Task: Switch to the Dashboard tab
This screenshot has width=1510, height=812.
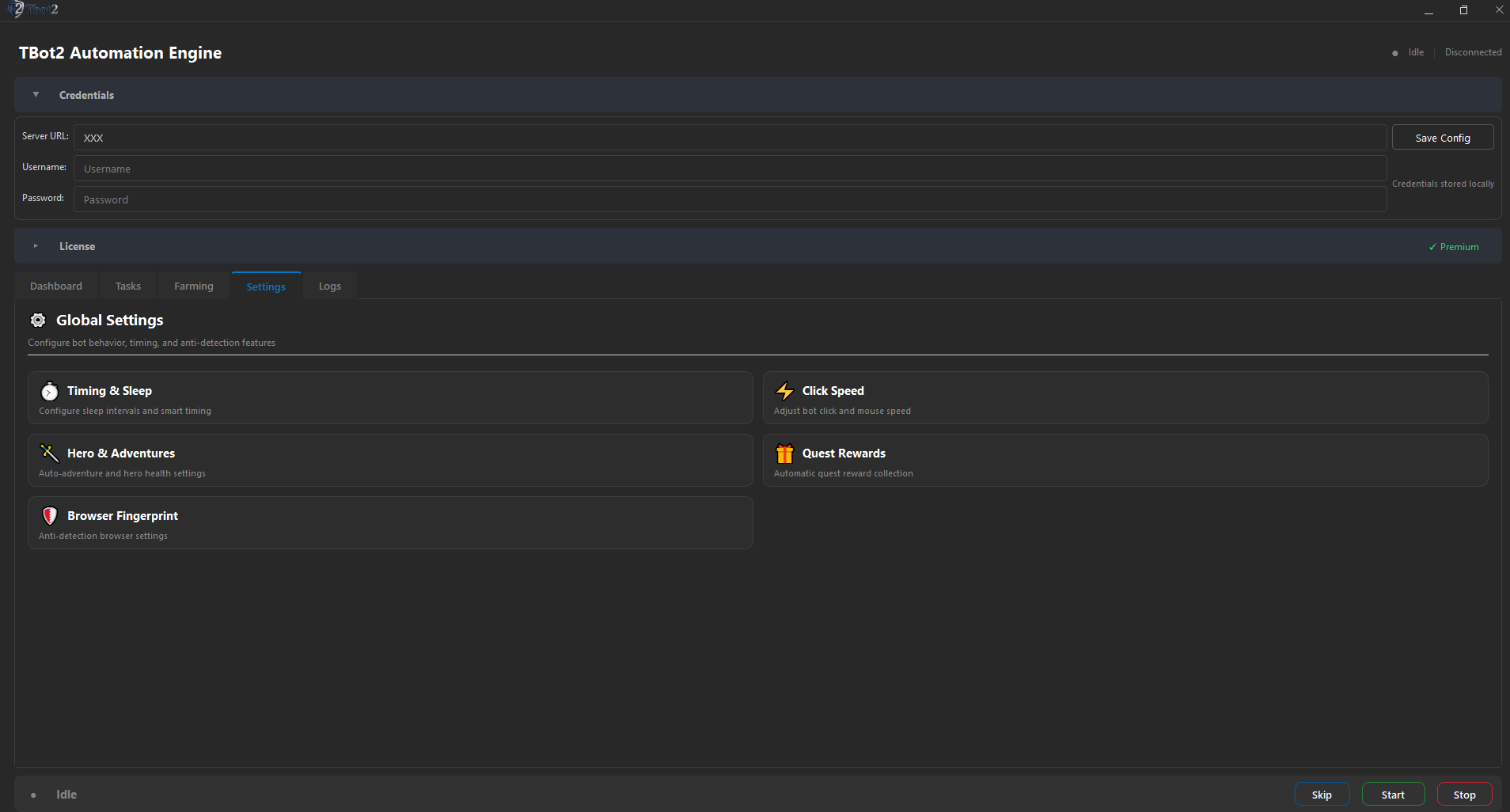Action: (x=55, y=285)
